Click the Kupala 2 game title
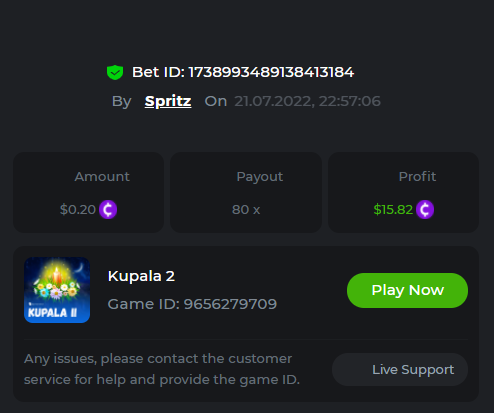 click(x=141, y=276)
